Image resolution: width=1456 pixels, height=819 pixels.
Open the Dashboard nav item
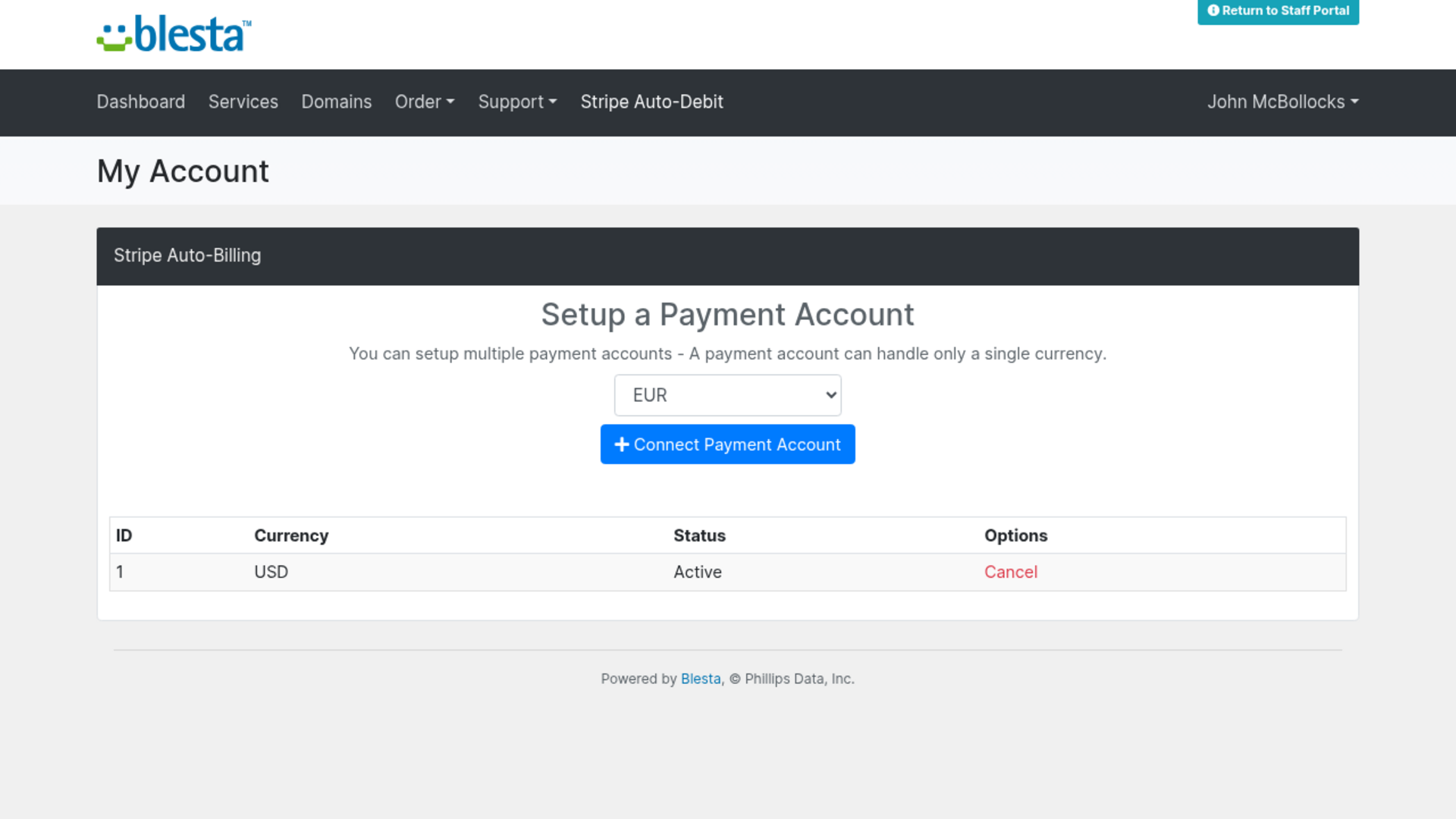tap(140, 102)
